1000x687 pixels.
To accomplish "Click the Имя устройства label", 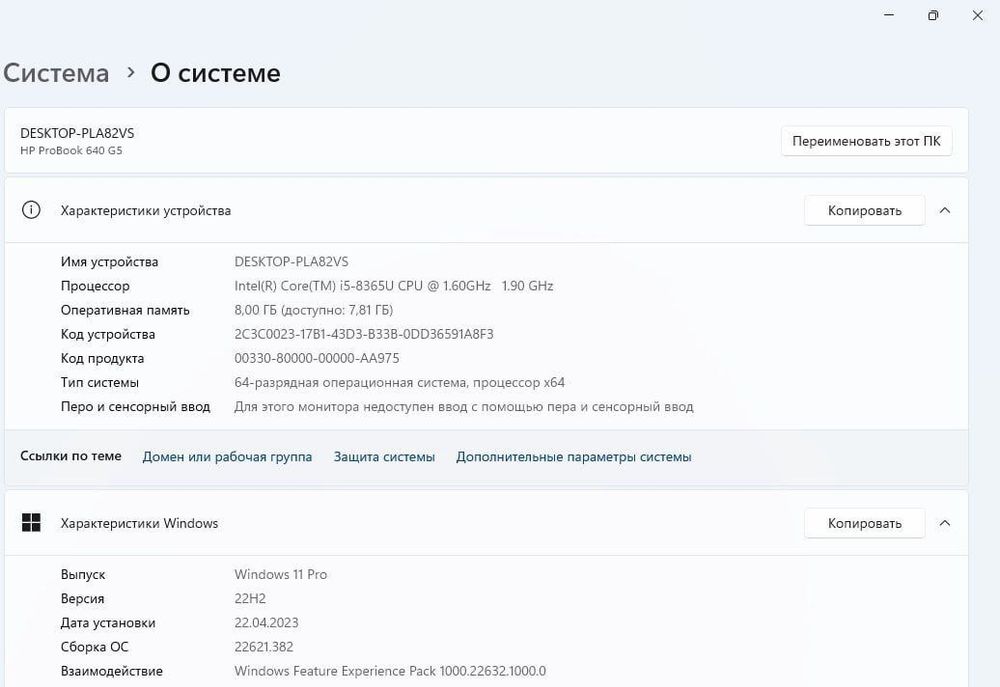I will coord(109,262).
